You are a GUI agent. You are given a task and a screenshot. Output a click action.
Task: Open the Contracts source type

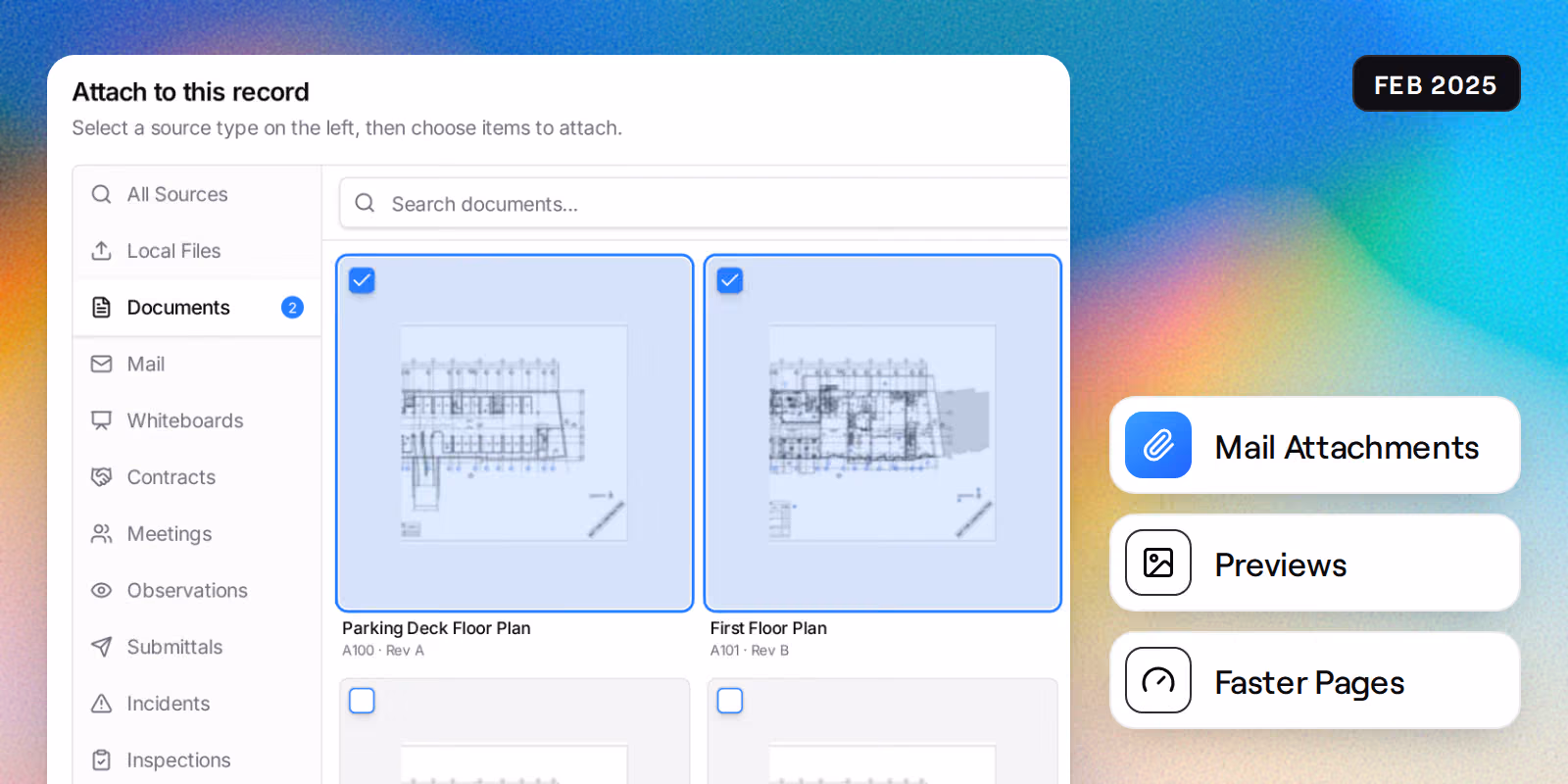point(197,477)
